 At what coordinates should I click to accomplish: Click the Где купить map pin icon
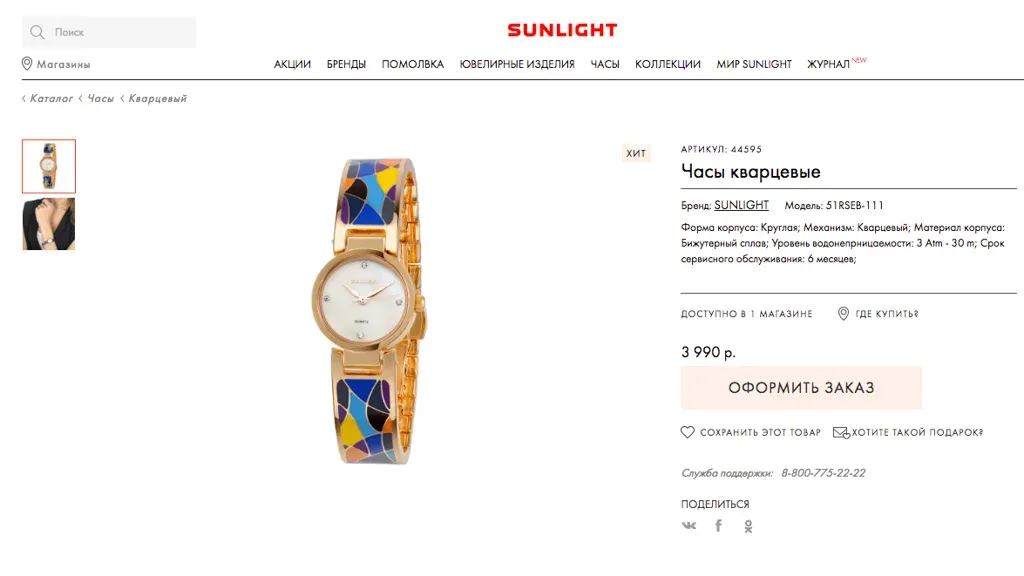843,313
